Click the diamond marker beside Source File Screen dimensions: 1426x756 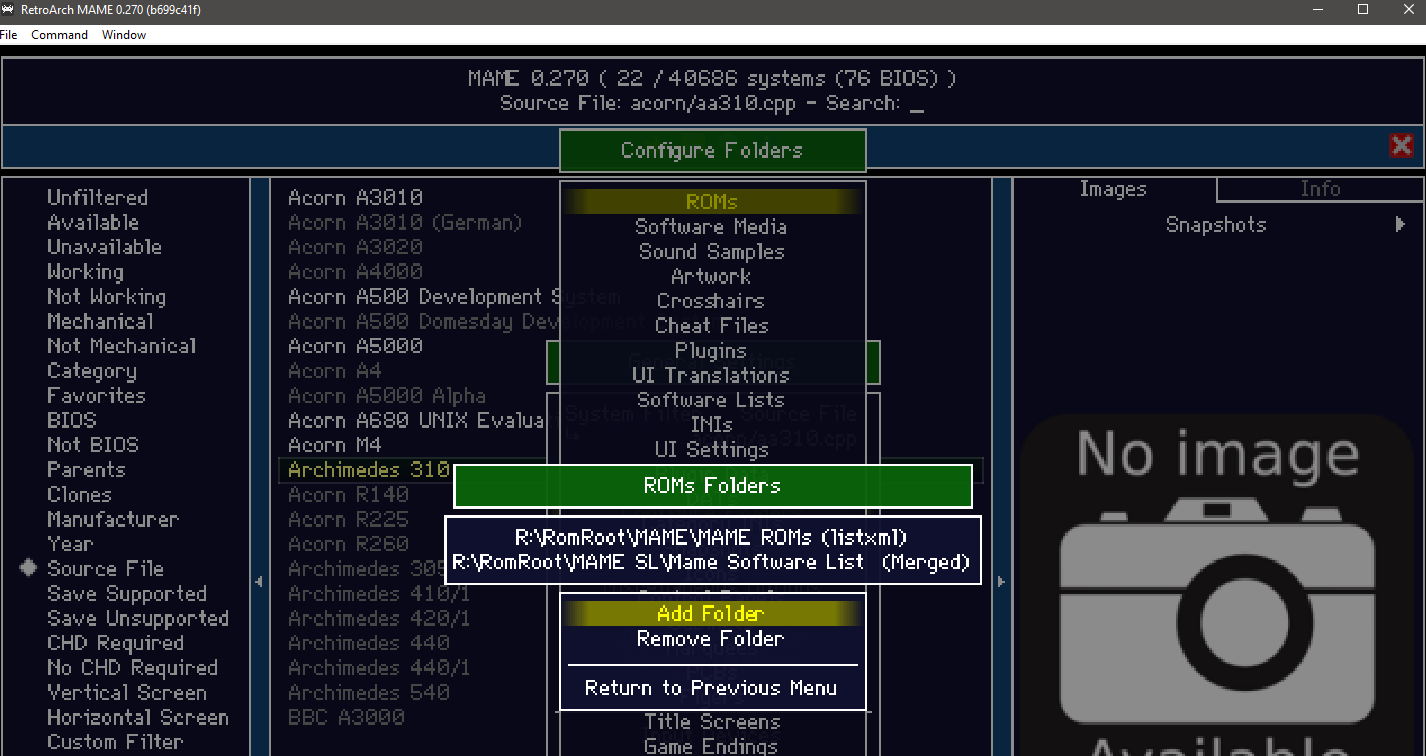coord(28,568)
